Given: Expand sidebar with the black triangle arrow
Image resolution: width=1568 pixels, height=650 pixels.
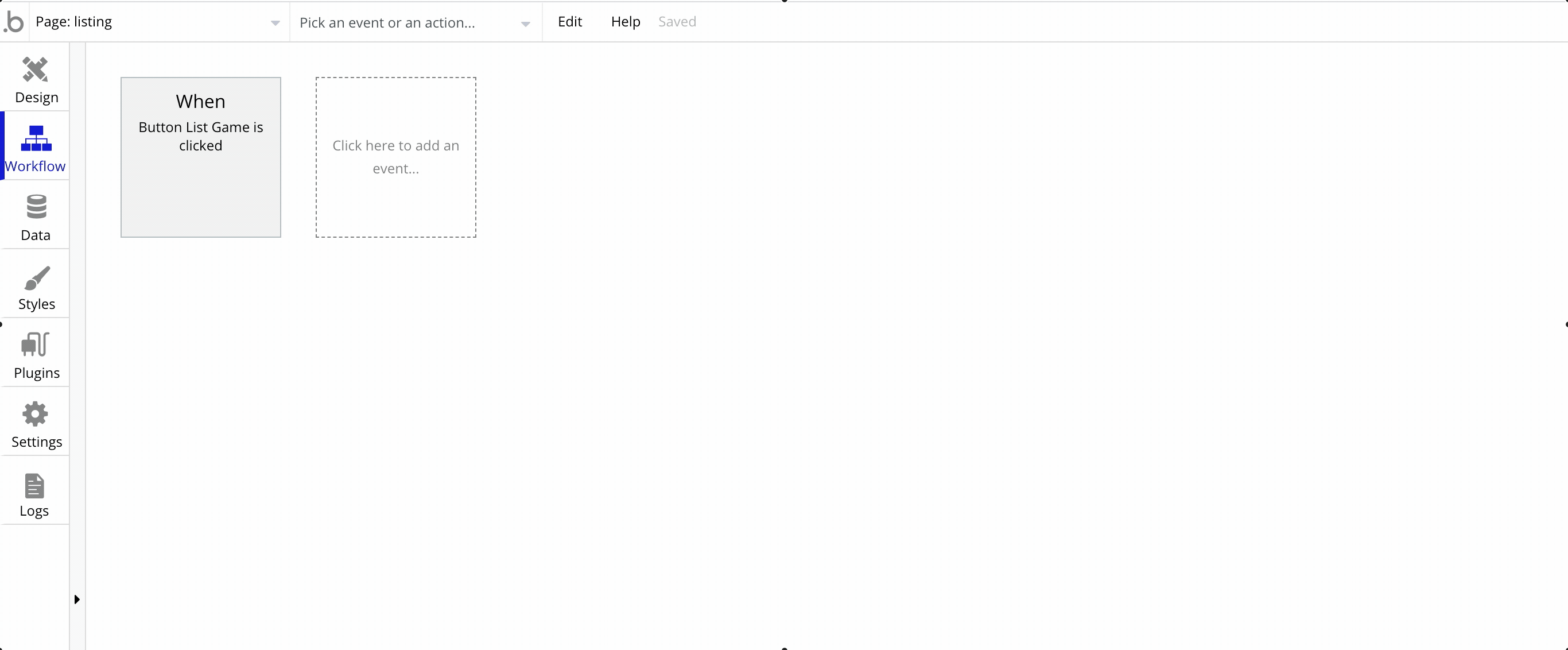Looking at the screenshot, I should 77,599.
